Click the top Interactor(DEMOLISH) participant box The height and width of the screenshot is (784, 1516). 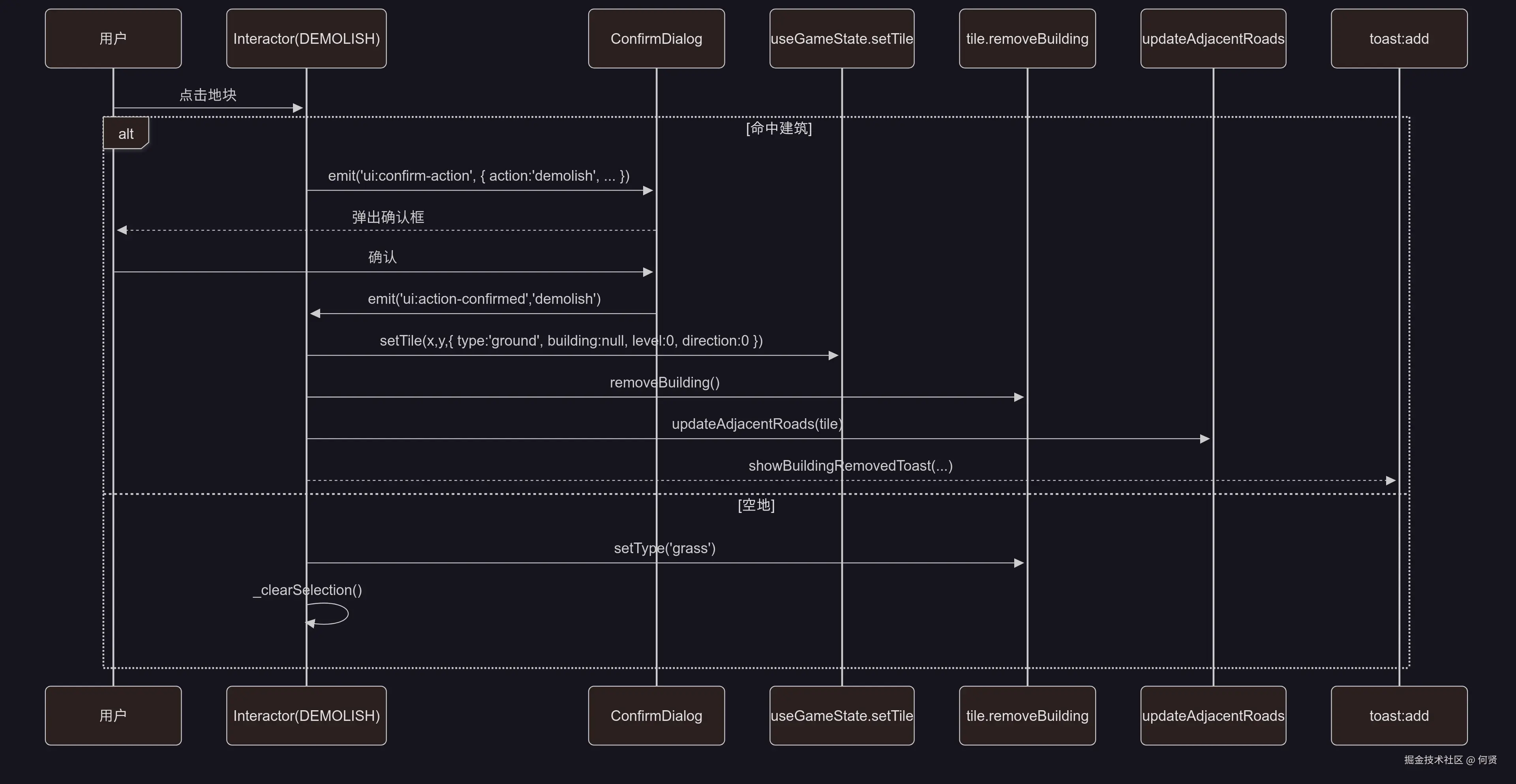point(306,39)
